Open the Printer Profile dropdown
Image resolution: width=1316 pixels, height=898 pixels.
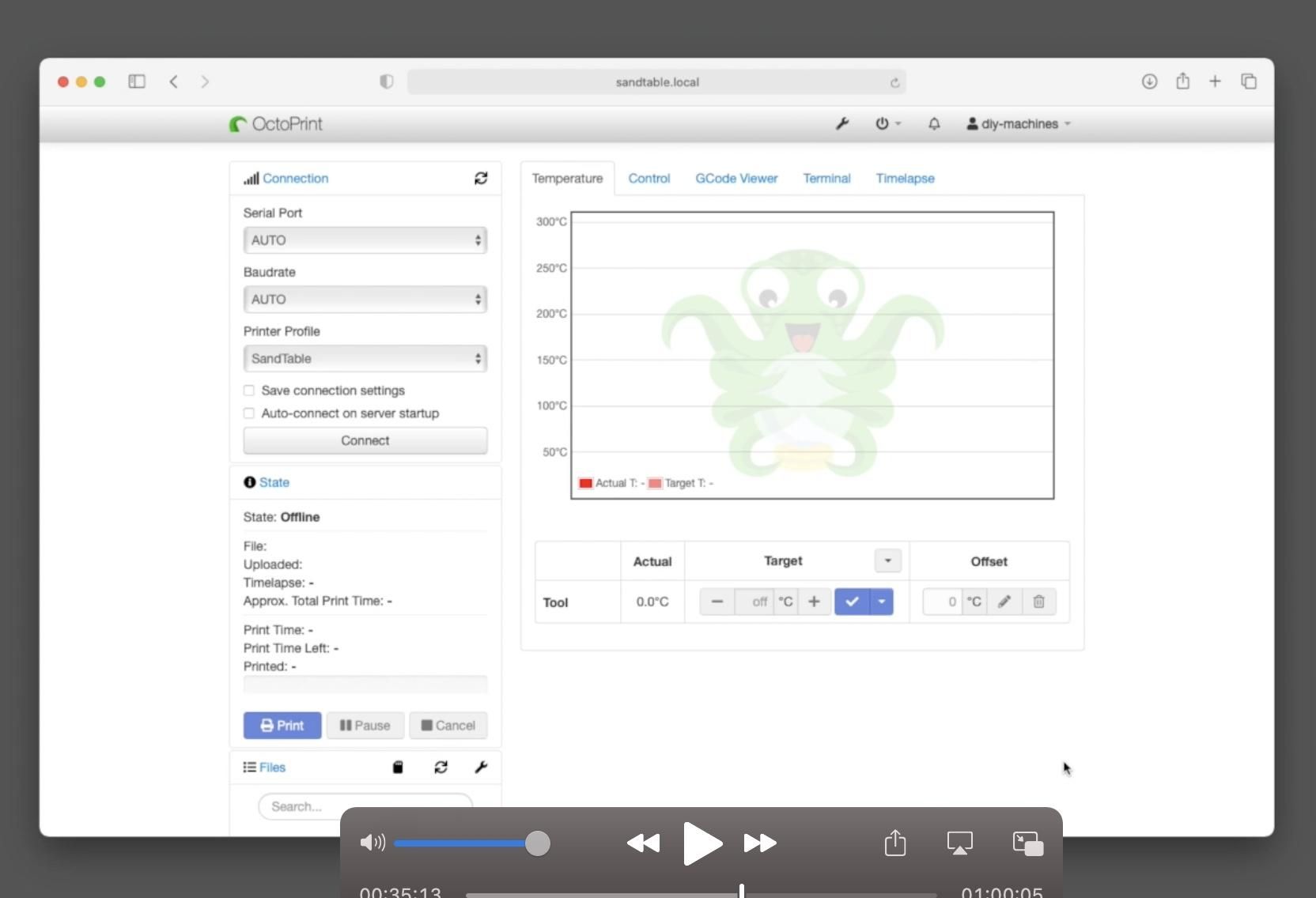coord(365,359)
